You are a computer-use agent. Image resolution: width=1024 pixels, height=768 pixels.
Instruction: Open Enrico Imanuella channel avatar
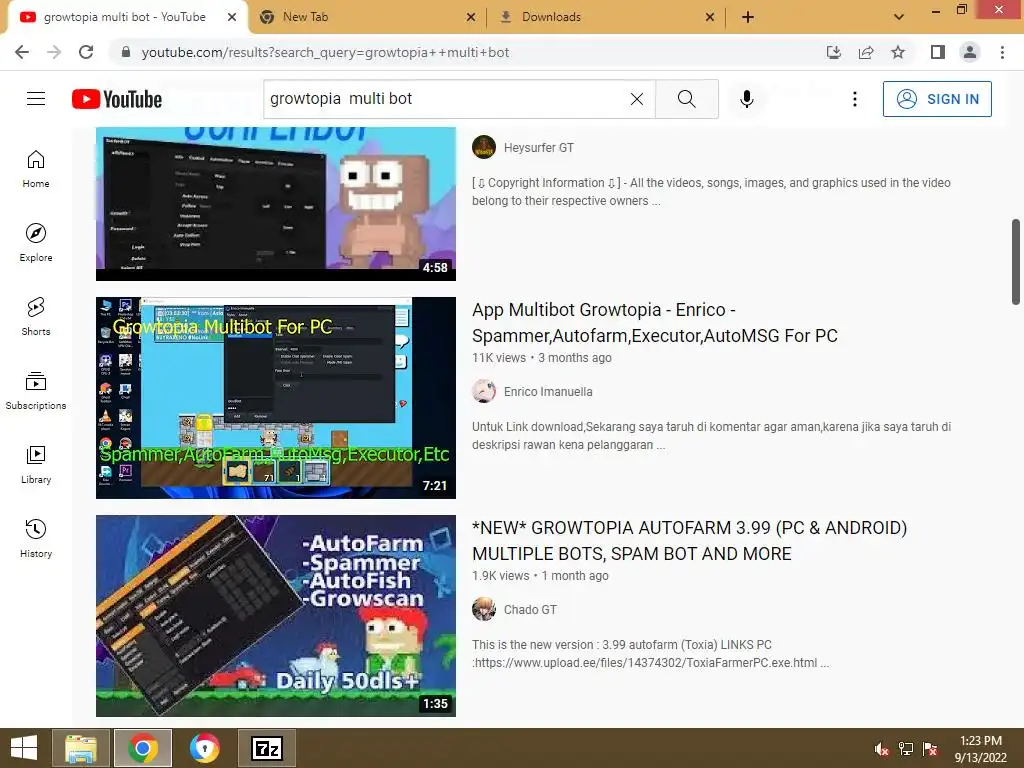(484, 391)
